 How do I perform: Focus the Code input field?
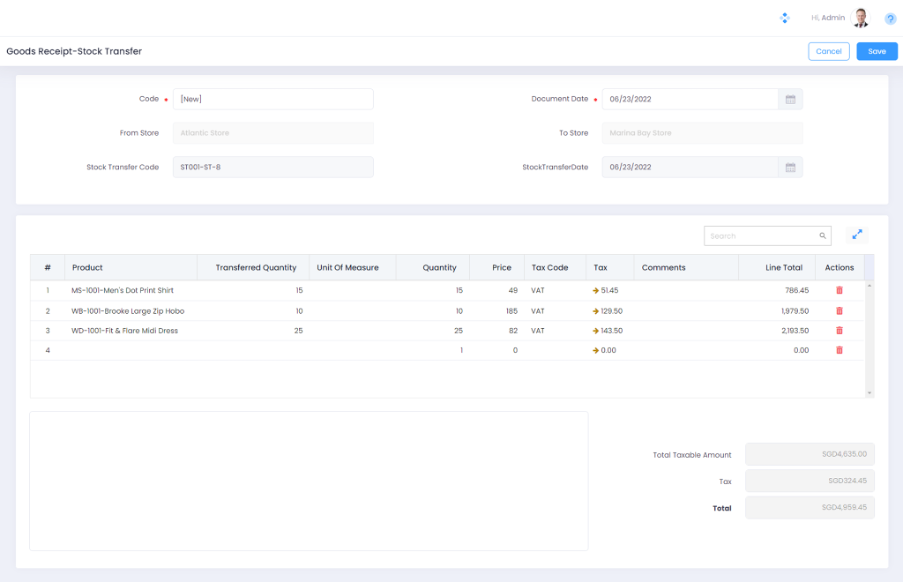(x=273, y=99)
